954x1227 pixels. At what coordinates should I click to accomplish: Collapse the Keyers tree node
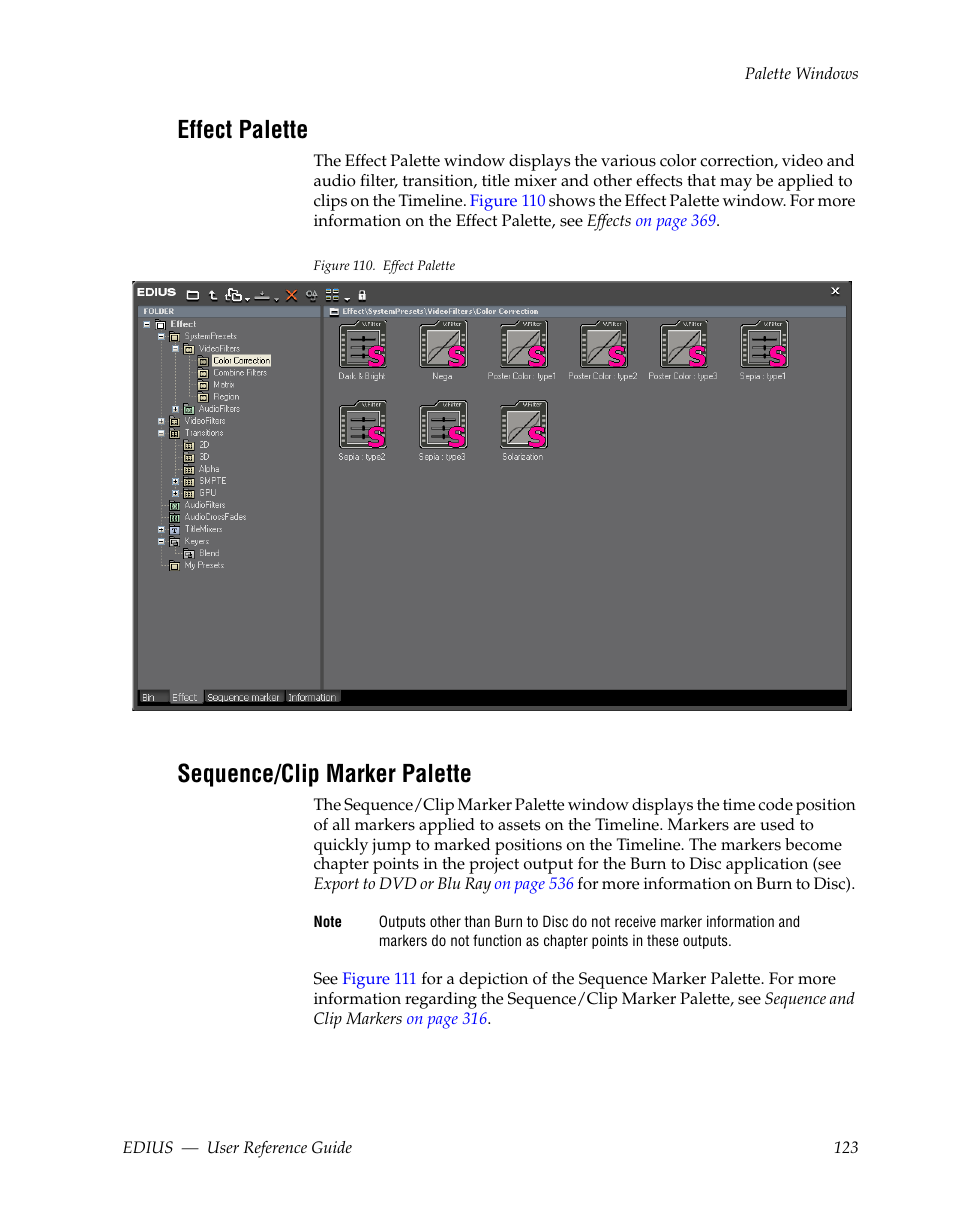coord(161,541)
